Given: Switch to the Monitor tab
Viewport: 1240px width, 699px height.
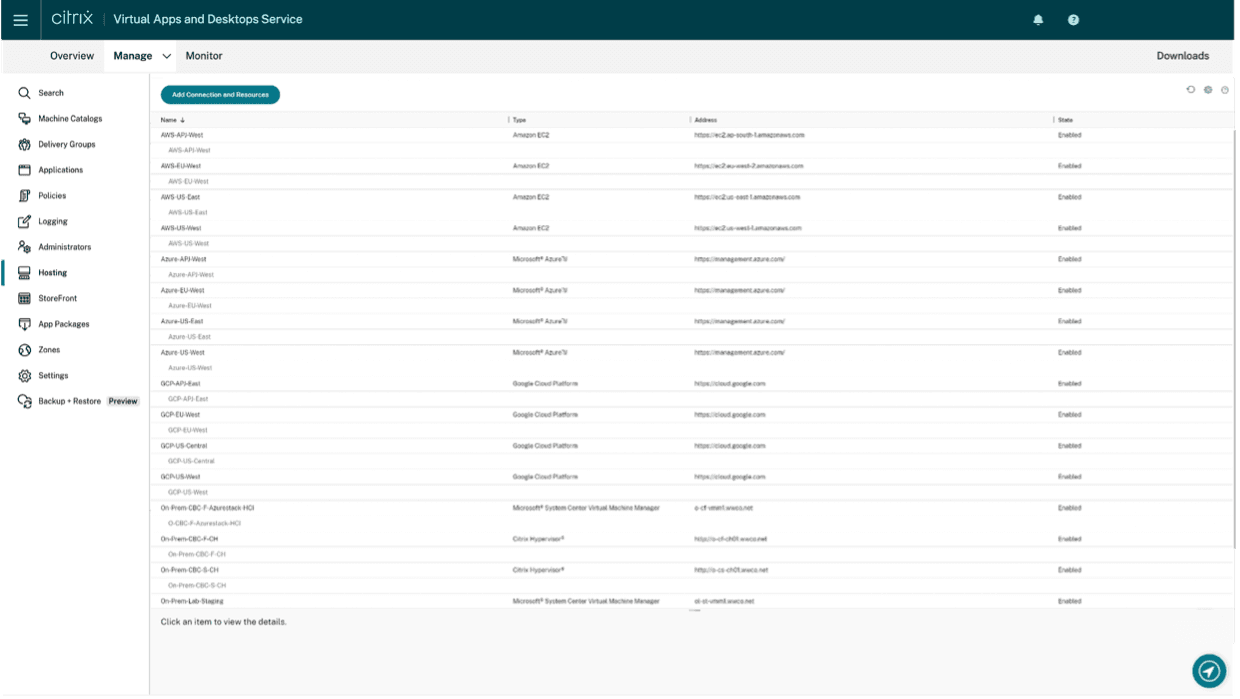Looking at the screenshot, I should [204, 56].
